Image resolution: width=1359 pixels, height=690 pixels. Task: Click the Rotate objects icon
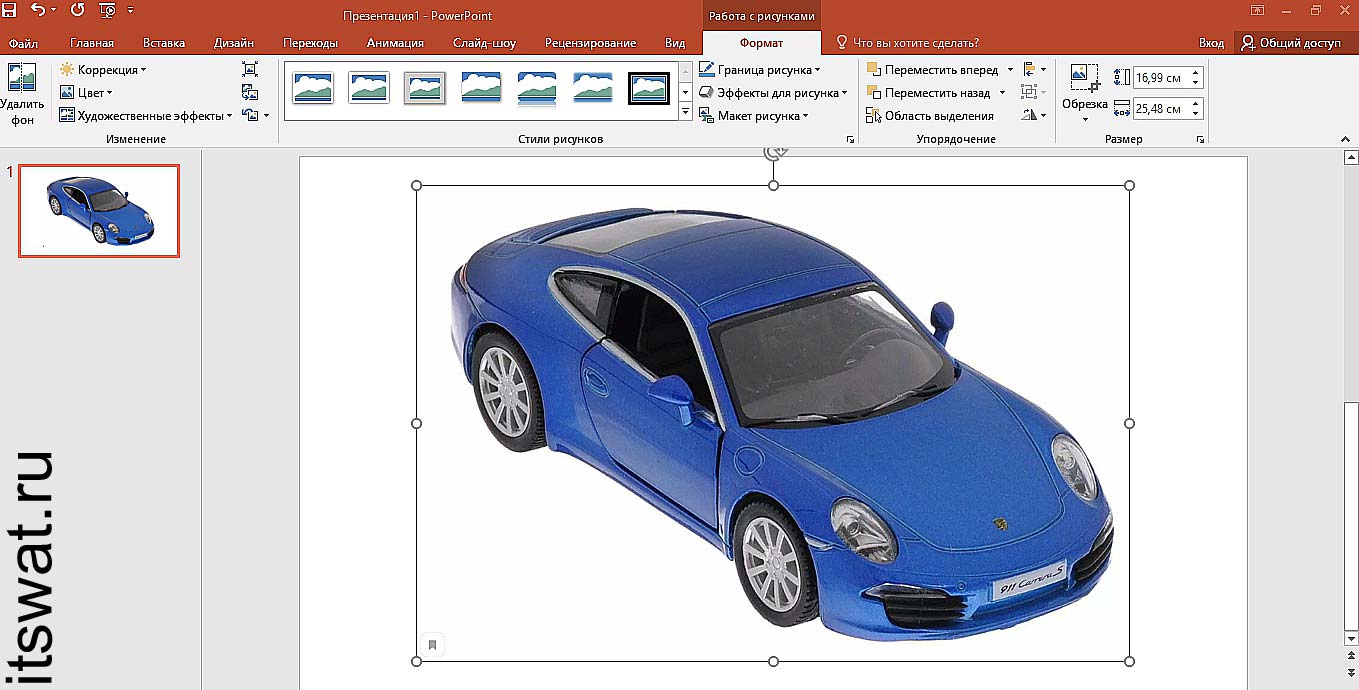[x=1030, y=116]
